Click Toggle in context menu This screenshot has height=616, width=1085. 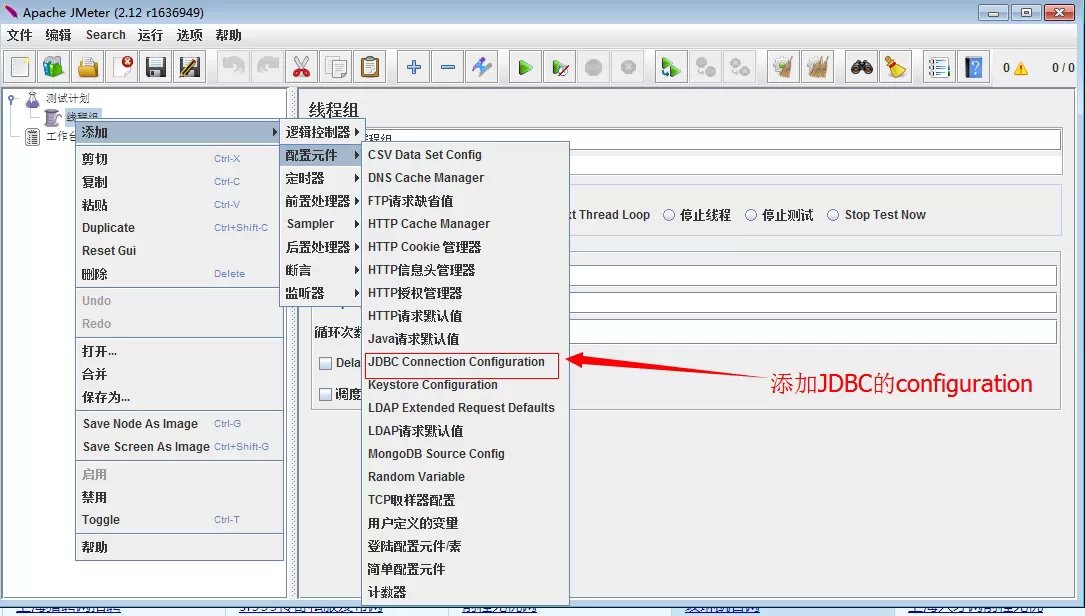(x=179, y=520)
